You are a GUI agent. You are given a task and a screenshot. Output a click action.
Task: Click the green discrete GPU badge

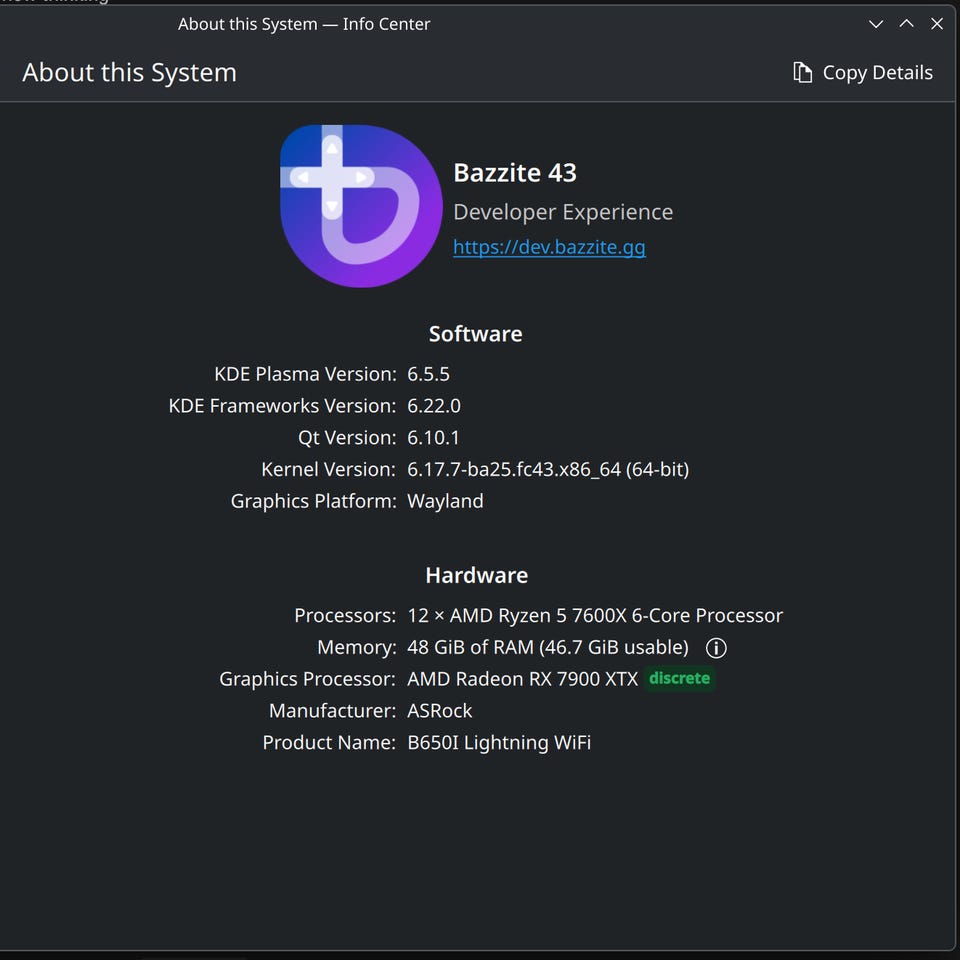coord(679,679)
